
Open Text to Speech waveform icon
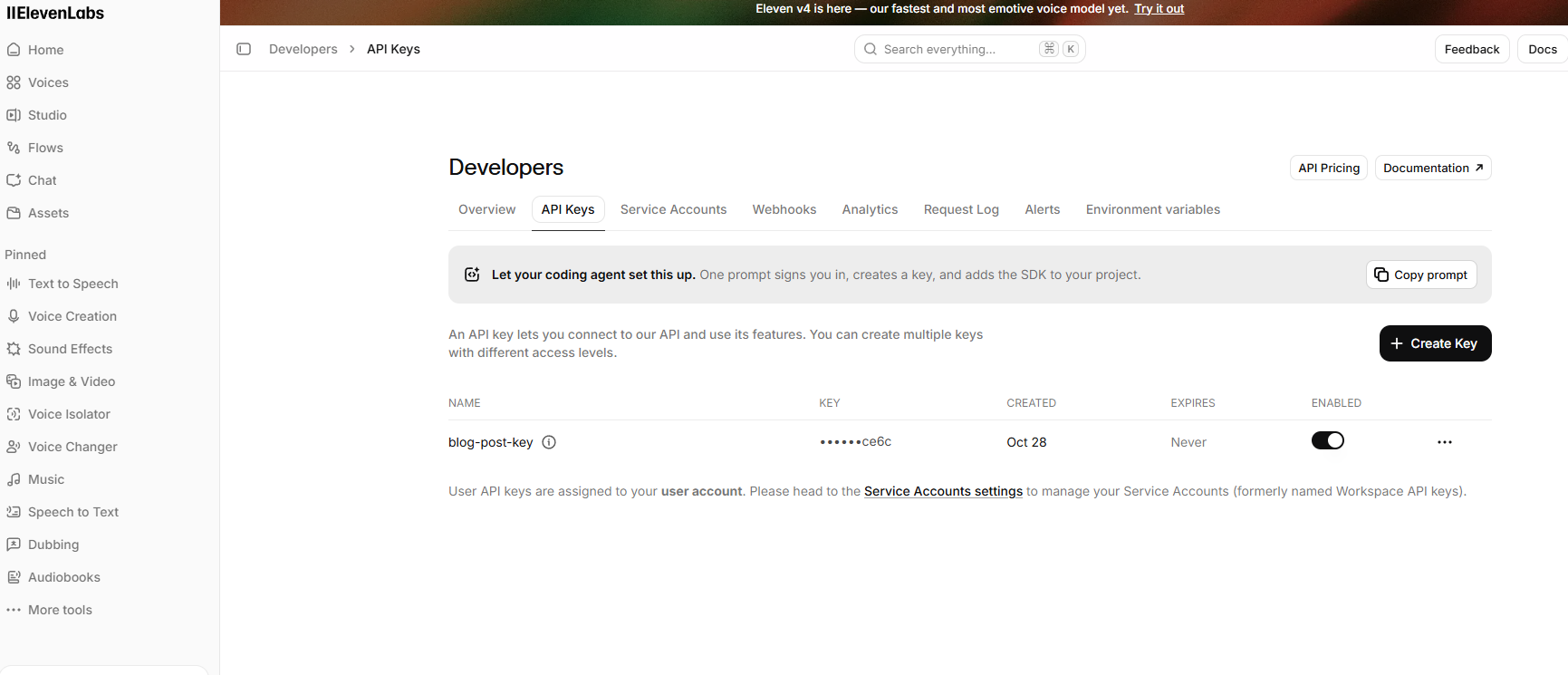pyautogui.click(x=14, y=284)
